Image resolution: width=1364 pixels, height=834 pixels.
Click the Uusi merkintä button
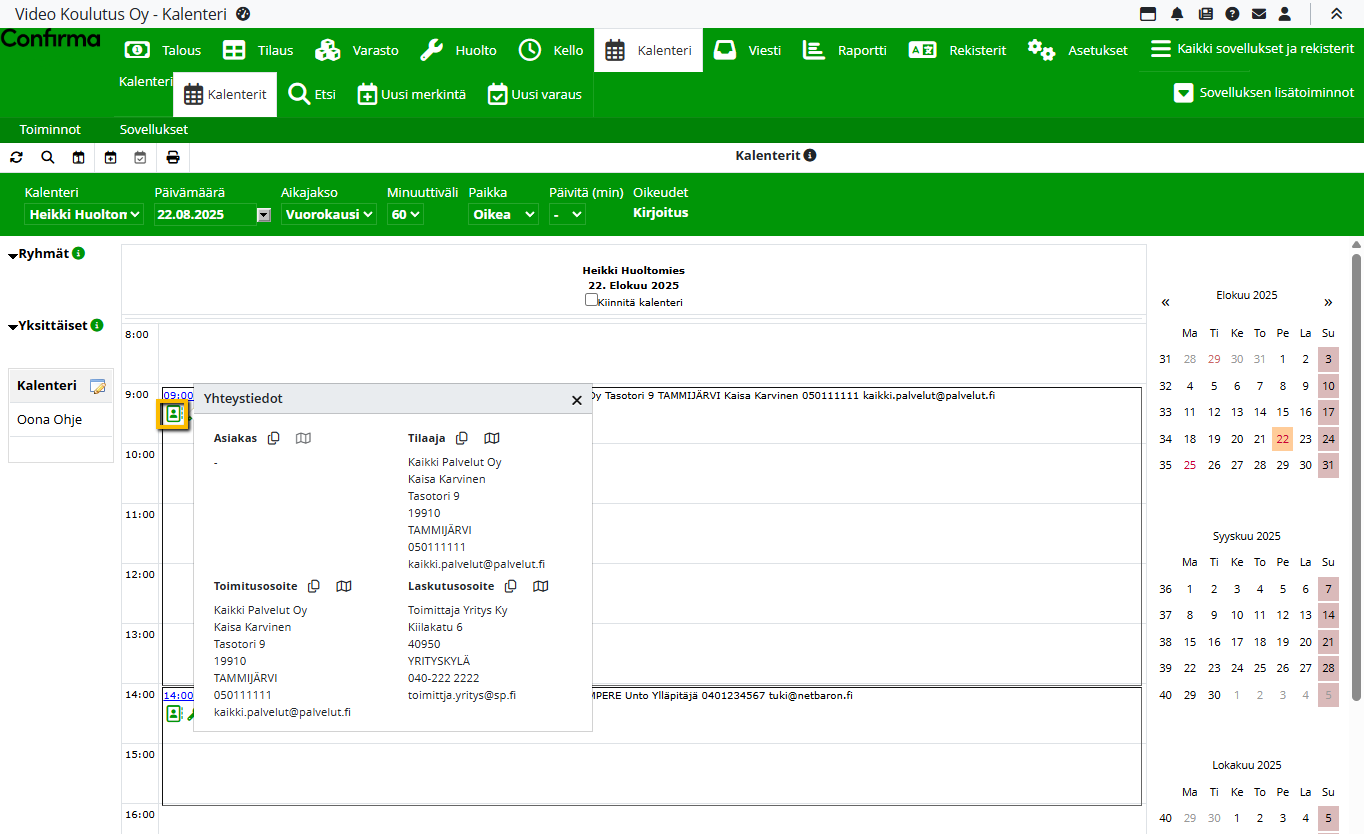(x=412, y=95)
